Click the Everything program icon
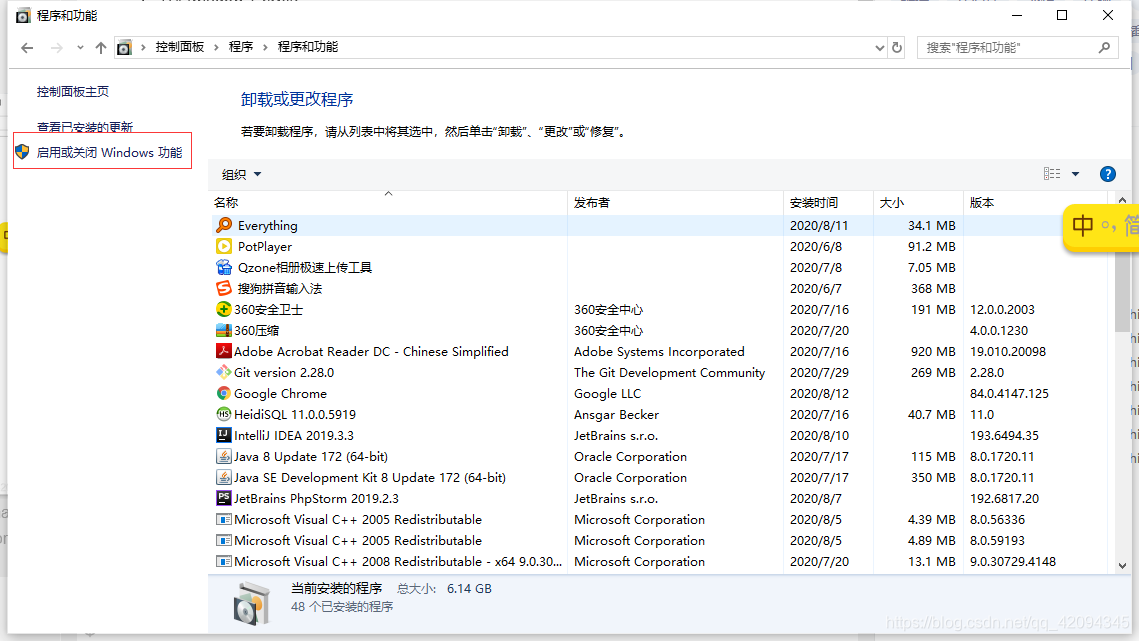 224,225
